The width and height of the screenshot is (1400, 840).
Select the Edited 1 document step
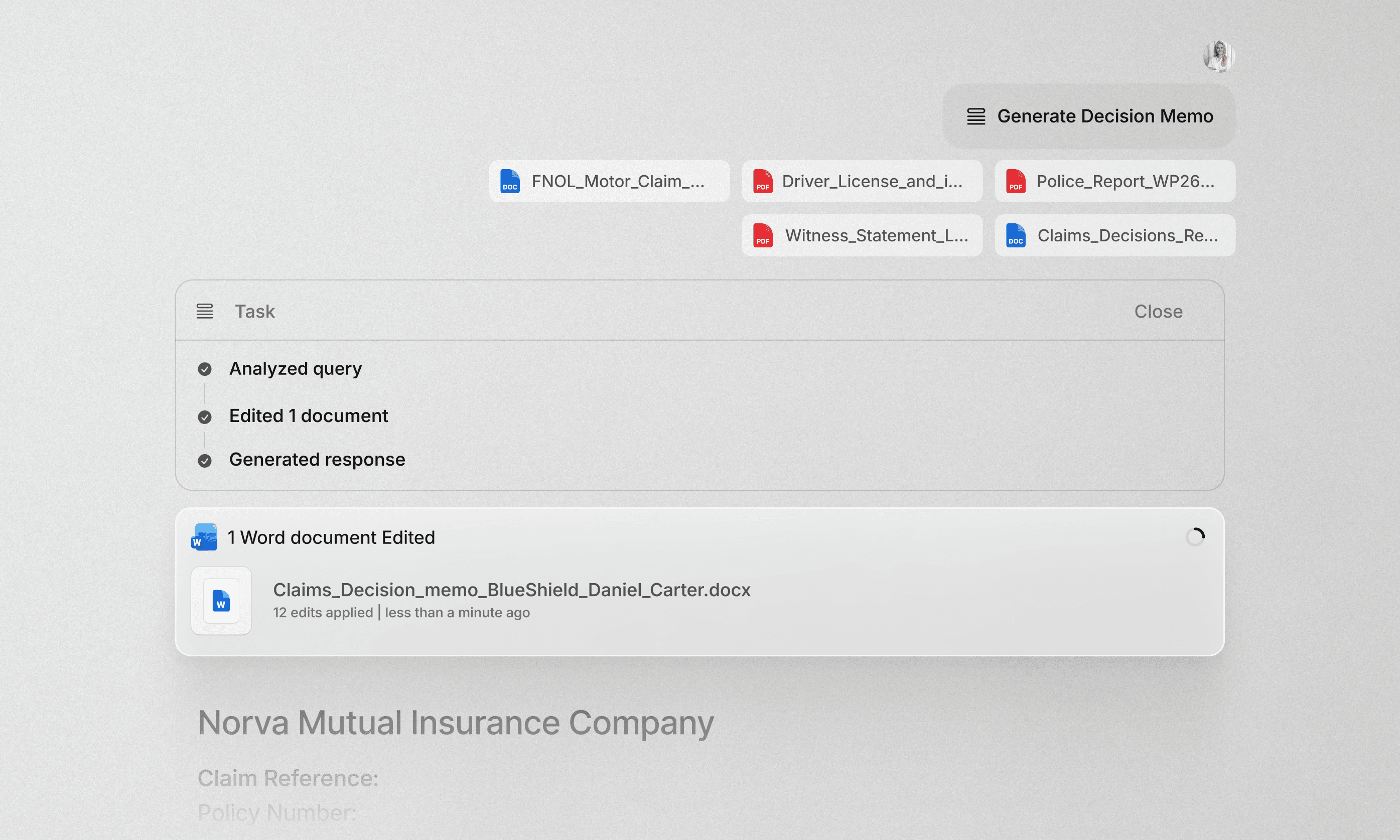pos(308,416)
